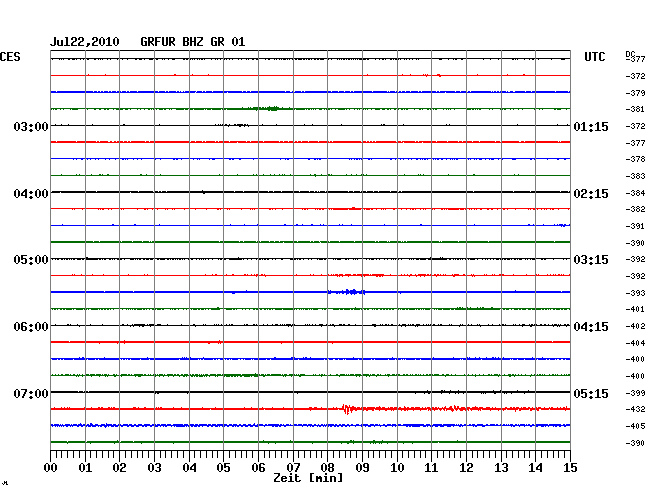Click the DC offset value -383

[x=635, y=176]
